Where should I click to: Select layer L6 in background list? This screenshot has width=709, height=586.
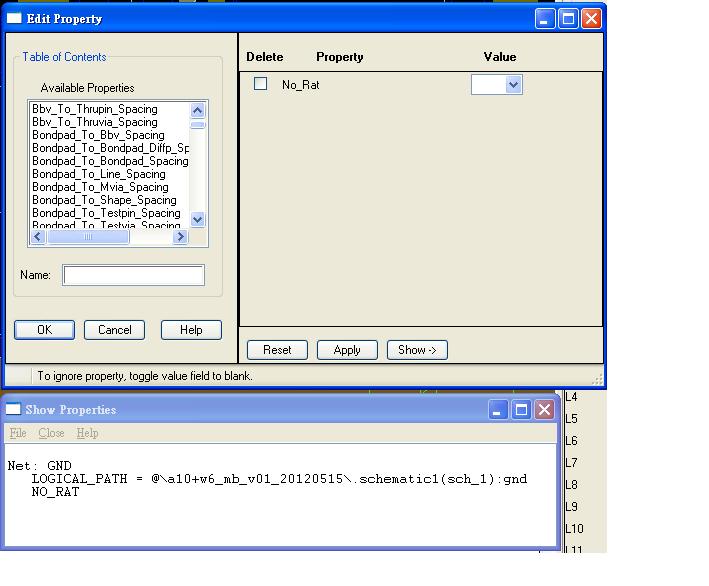[x=572, y=441]
